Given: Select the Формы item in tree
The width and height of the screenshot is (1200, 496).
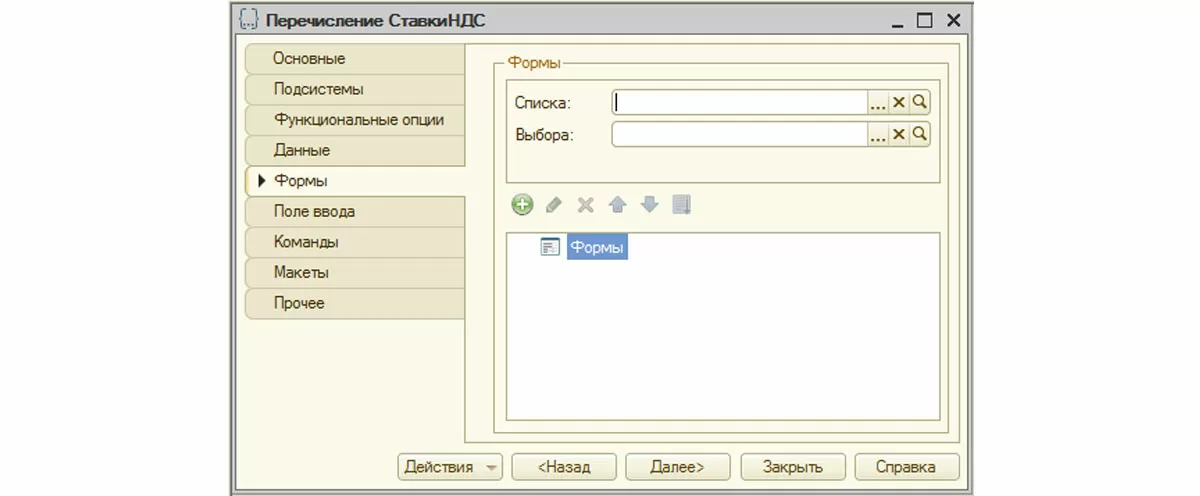Looking at the screenshot, I should coord(597,247).
